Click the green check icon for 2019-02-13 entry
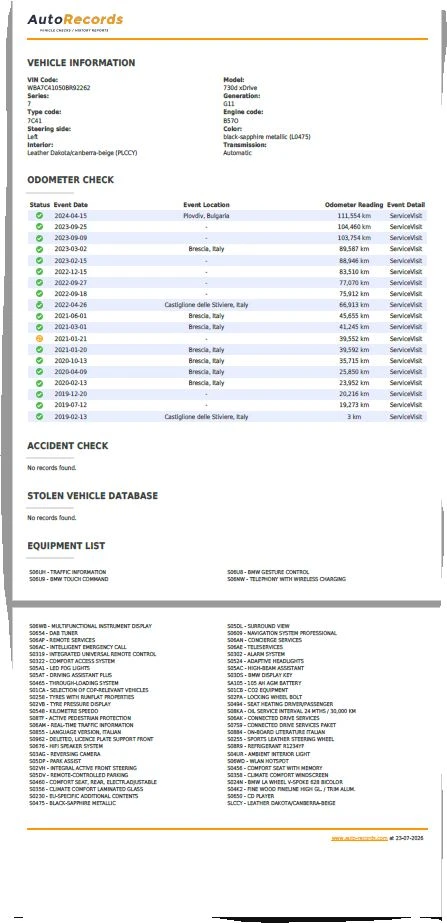The height and width of the screenshot is (923, 447). click(39, 417)
